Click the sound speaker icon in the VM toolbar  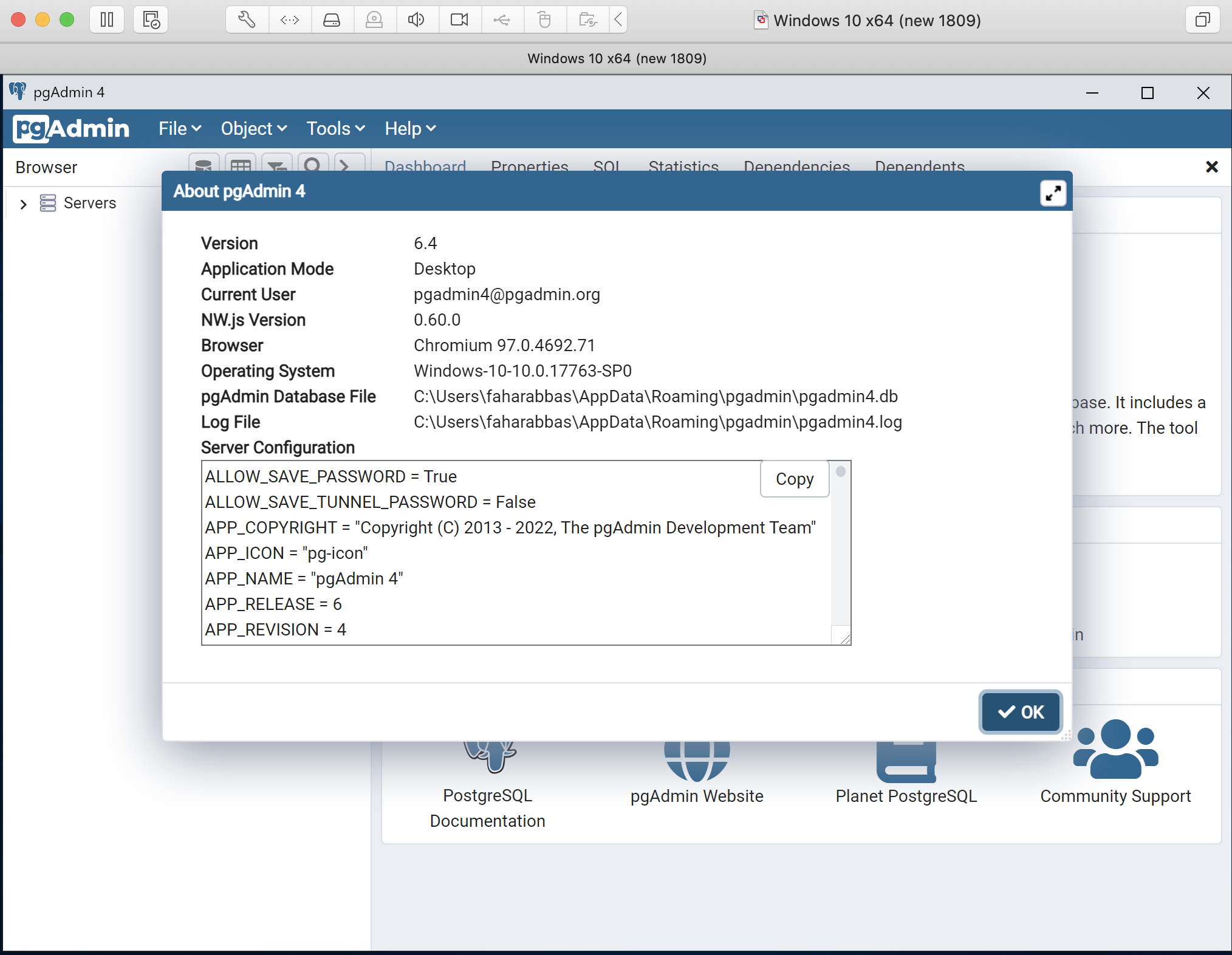point(417,19)
